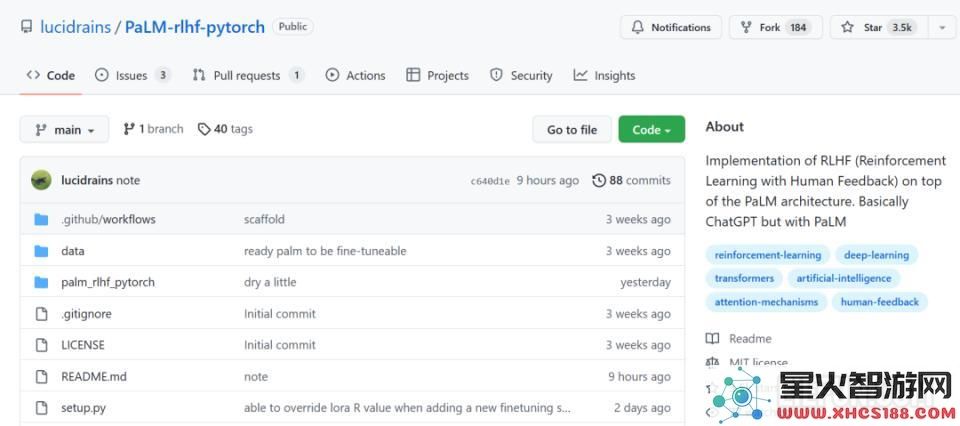The width and height of the screenshot is (960, 426).
Task: Select the deep-learning topic tag
Action: point(876,255)
